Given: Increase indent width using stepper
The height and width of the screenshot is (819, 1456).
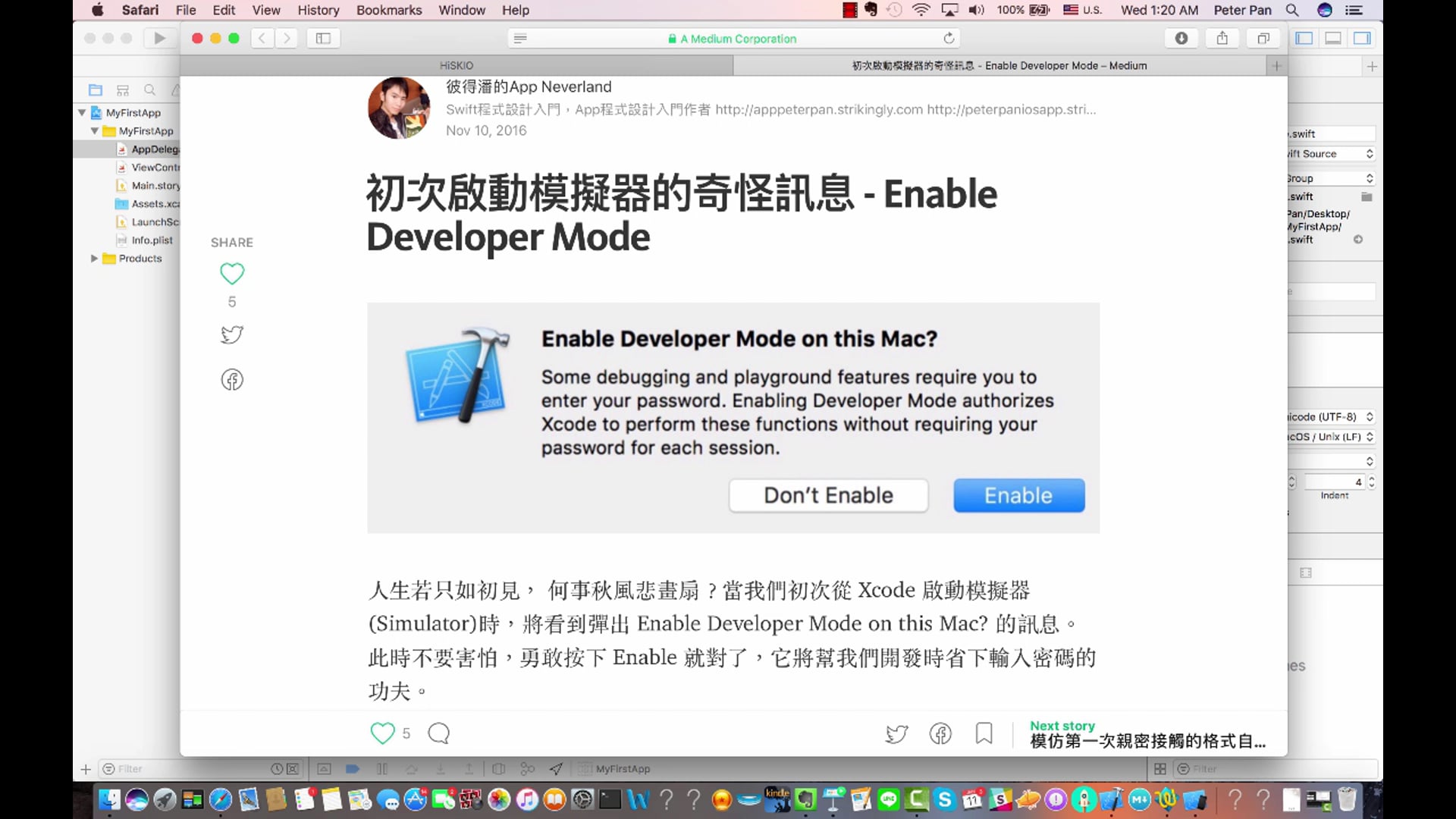Looking at the screenshot, I should (x=1371, y=479).
